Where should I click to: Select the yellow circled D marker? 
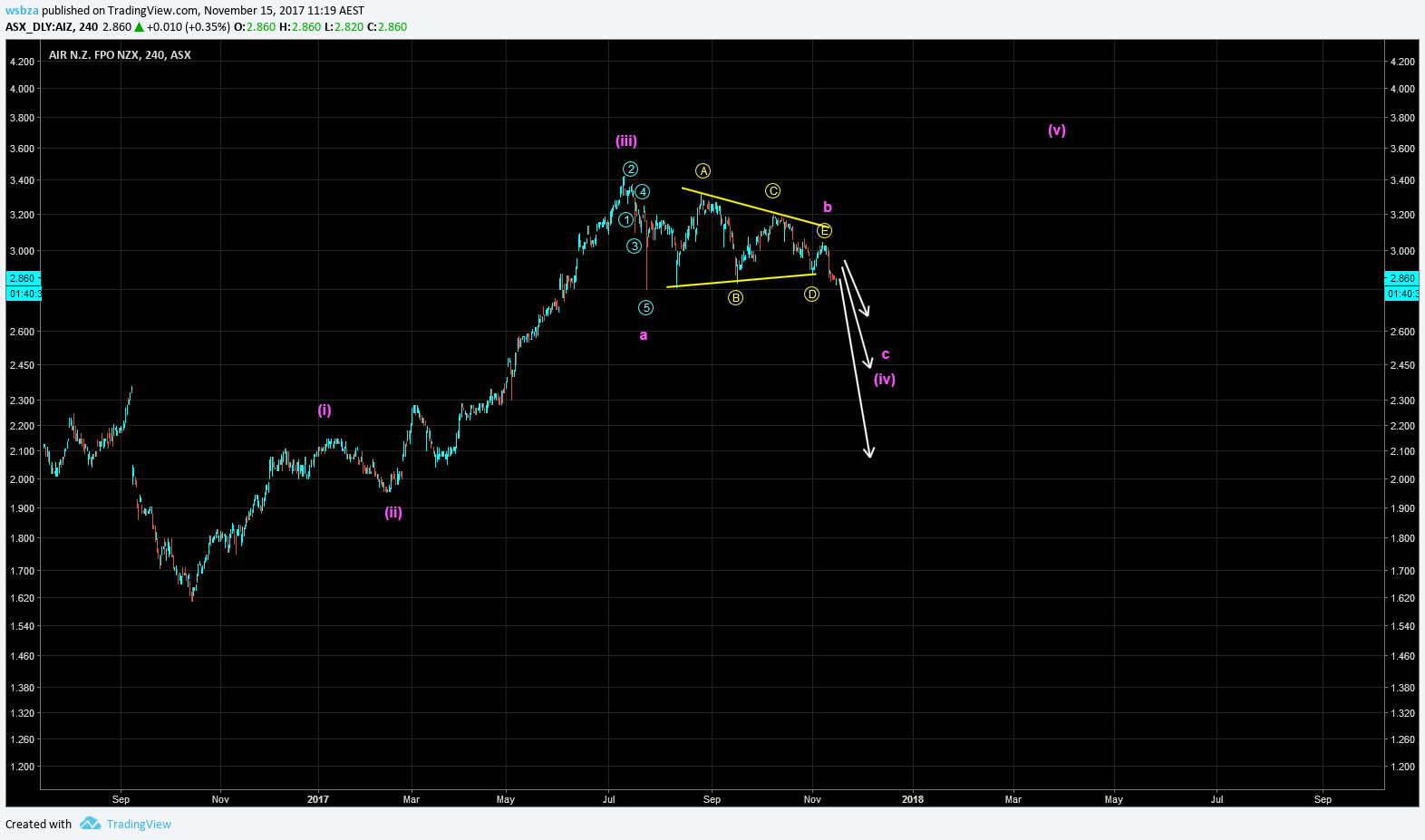point(812,294)
